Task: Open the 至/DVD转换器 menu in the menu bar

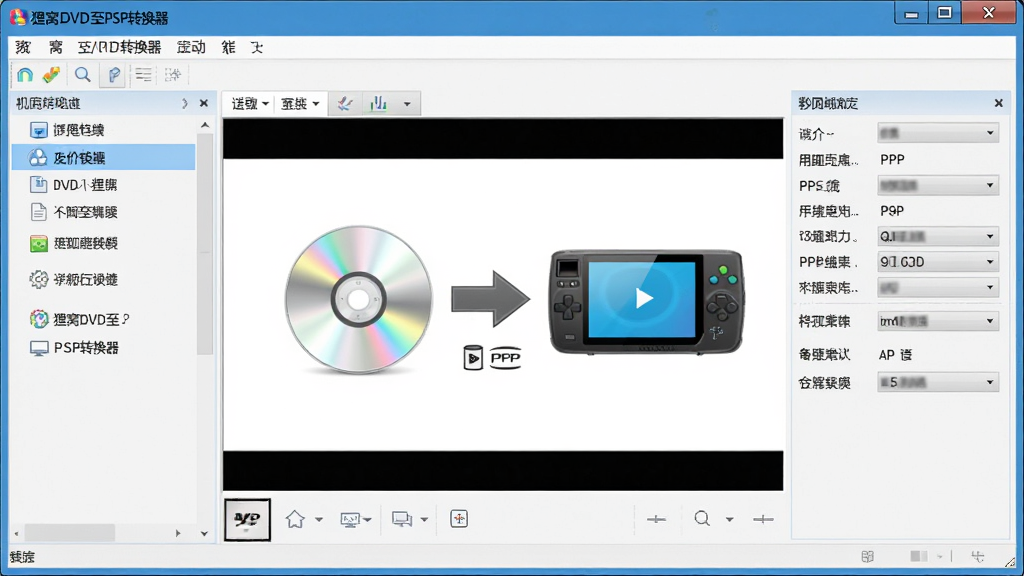Action: [x=120, y=47]
